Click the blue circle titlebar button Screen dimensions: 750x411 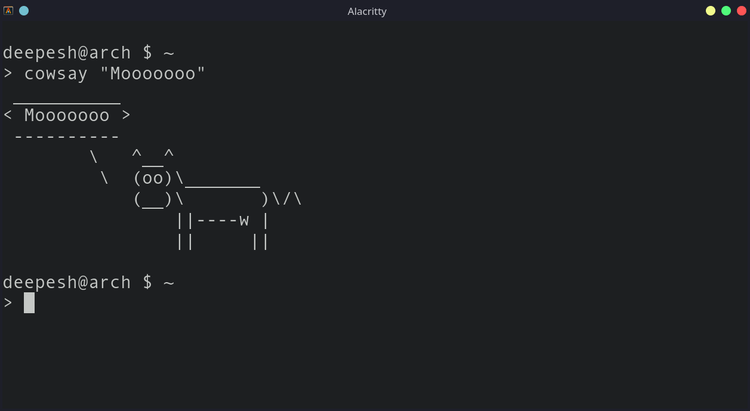click(x=24, y=11)
